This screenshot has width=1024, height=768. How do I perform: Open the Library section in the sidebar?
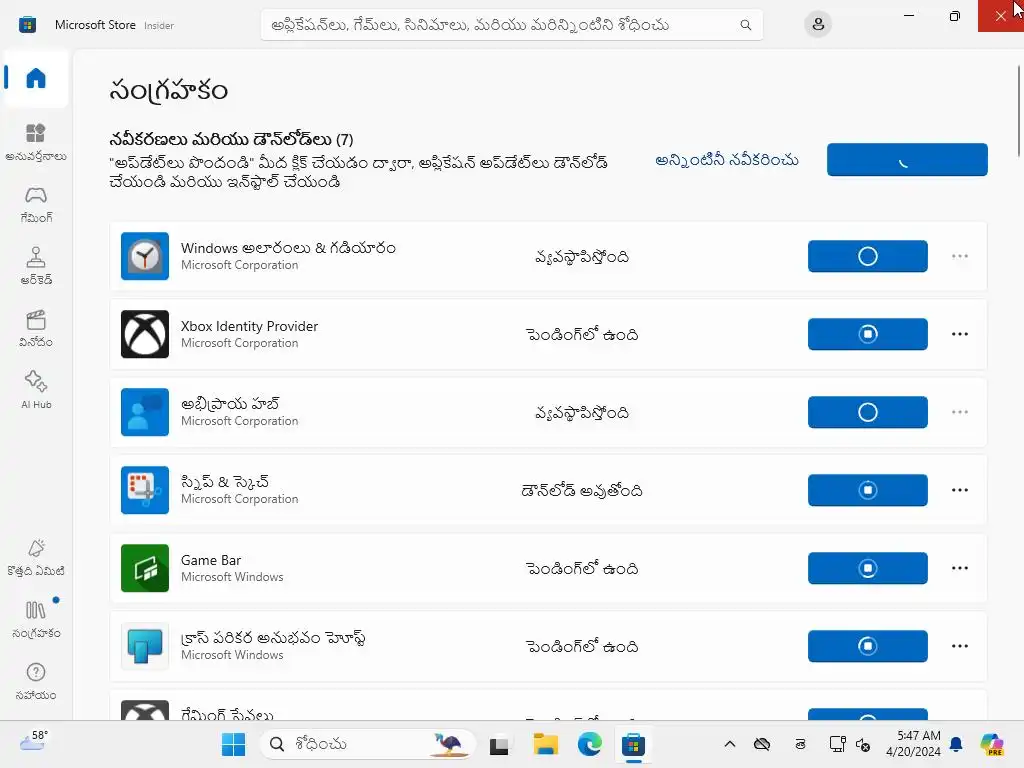click(x=36, y=620)
